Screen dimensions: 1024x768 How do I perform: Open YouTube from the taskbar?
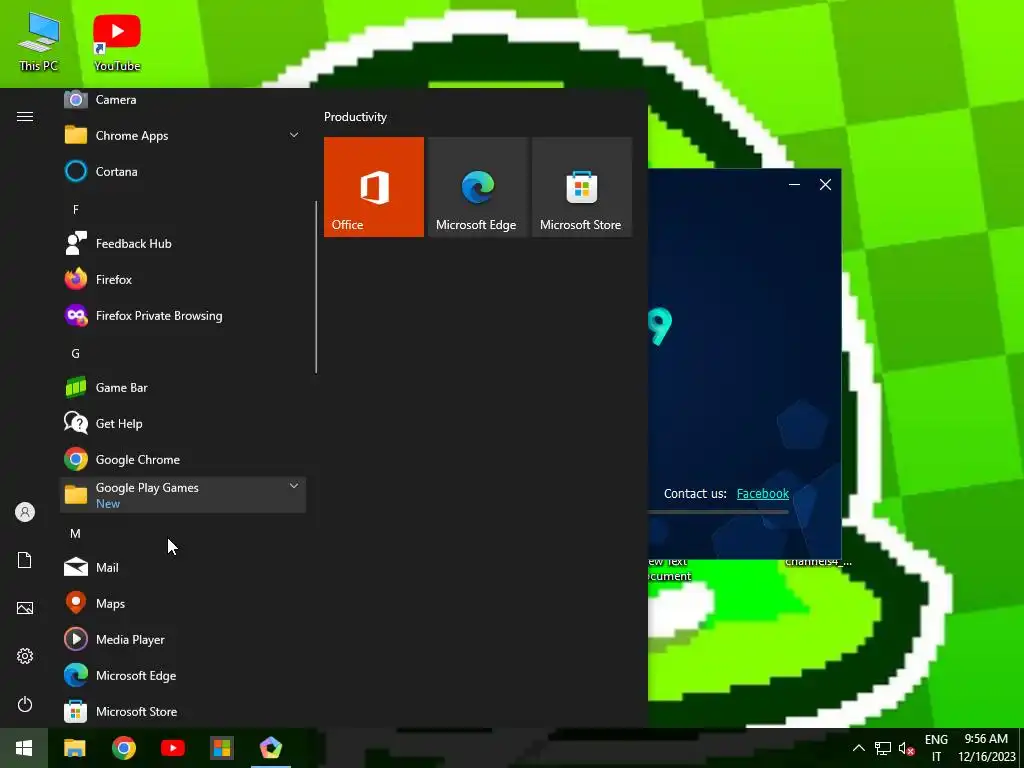click(172, 748)
